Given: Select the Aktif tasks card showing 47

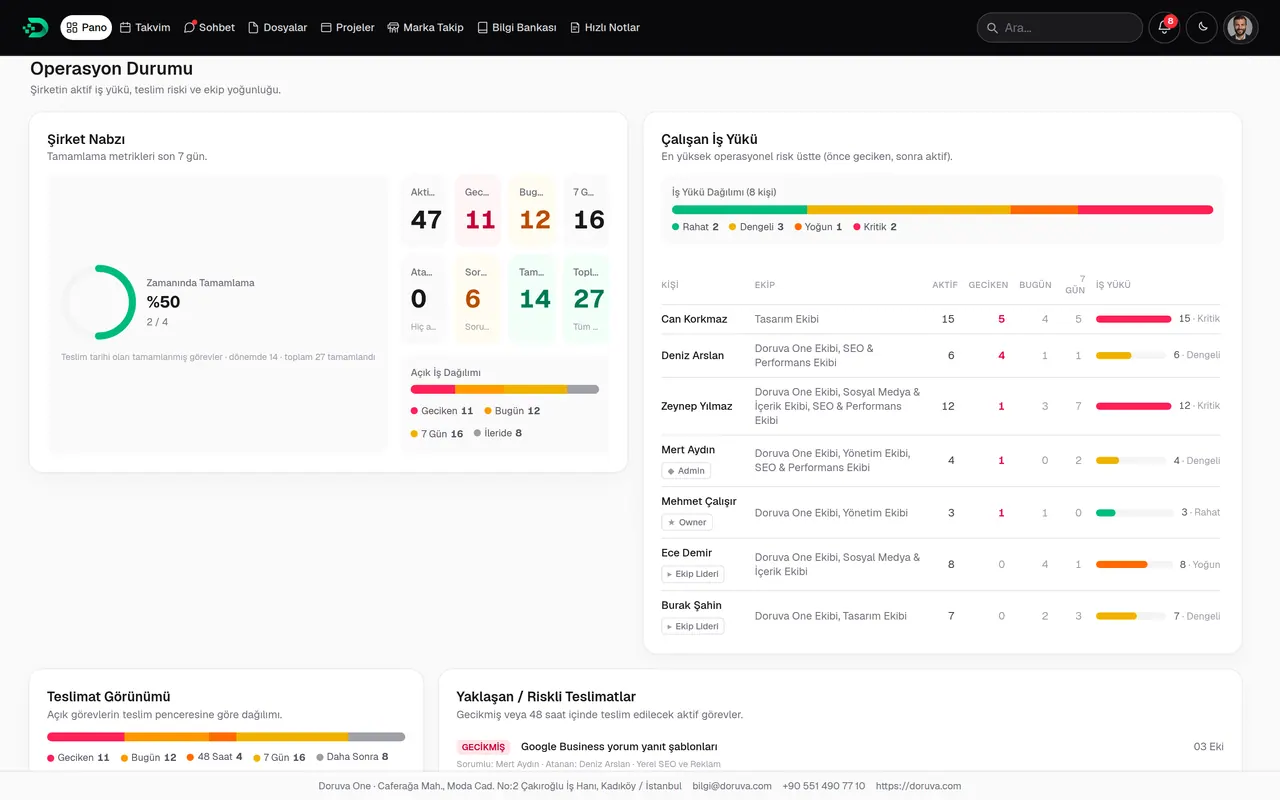Looking at the screenshot, I should coord(426,211).
